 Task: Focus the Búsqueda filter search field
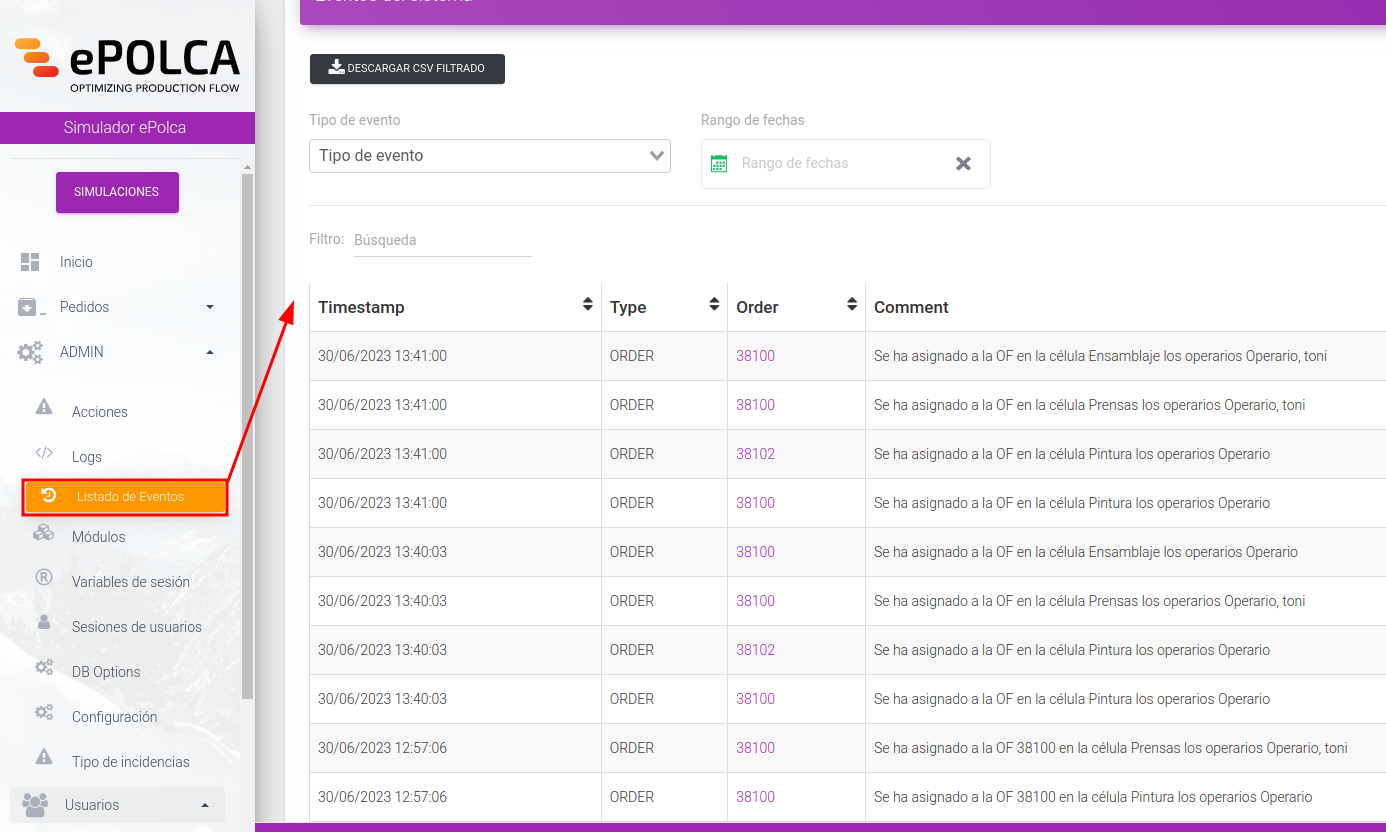coord(442,240)
